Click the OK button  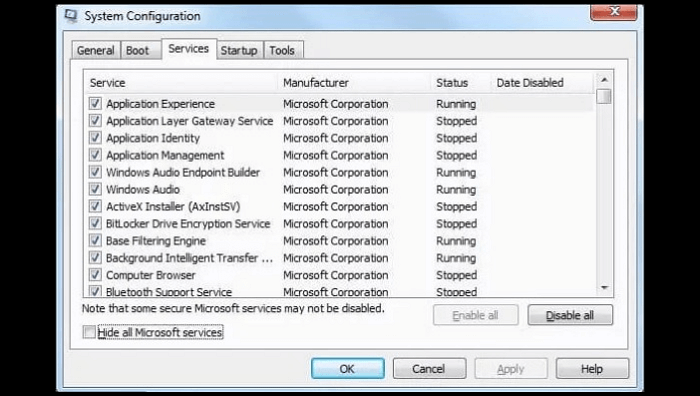click(347, 369)
